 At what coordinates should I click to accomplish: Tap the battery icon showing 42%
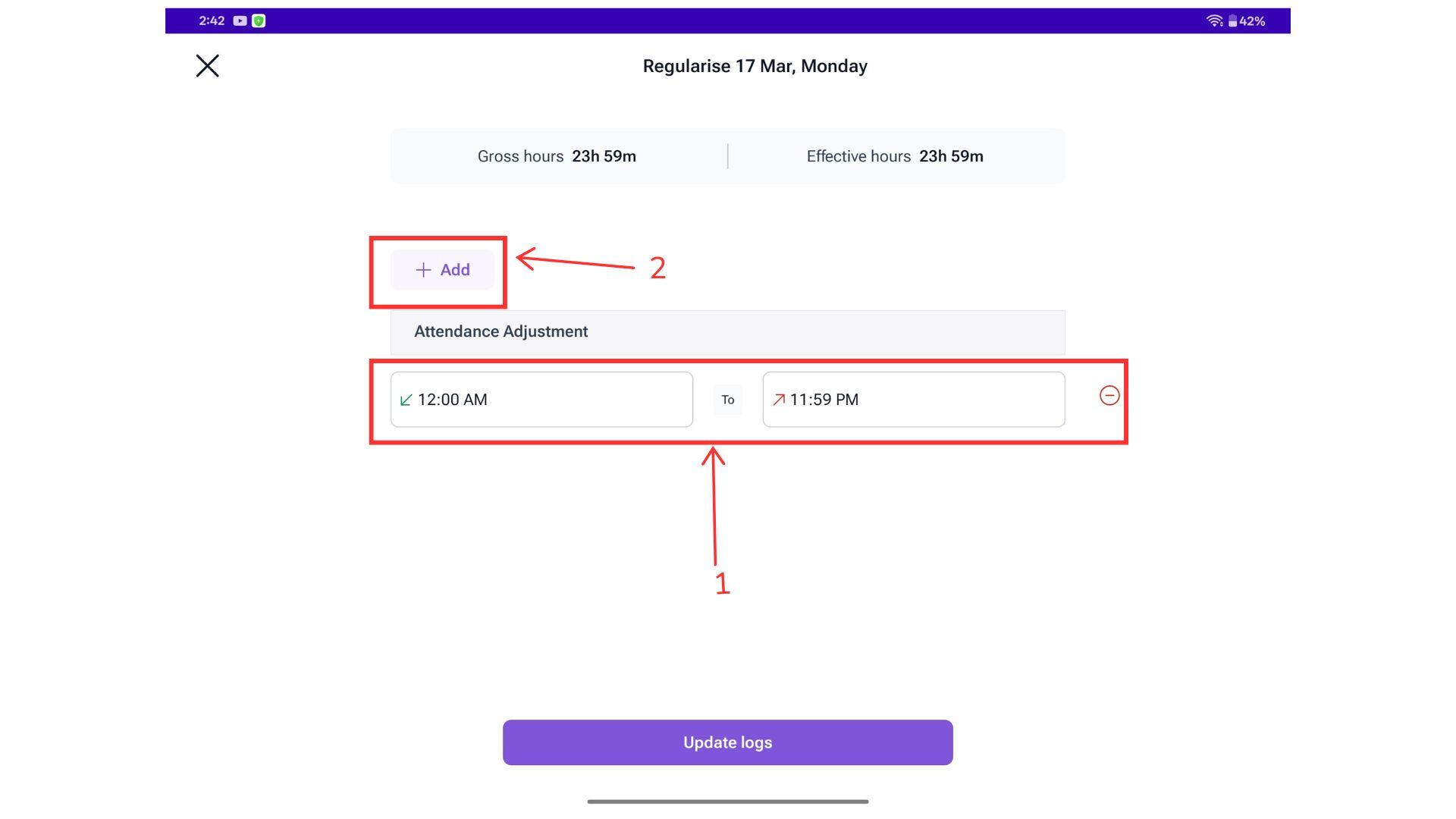click(1233, 21)
